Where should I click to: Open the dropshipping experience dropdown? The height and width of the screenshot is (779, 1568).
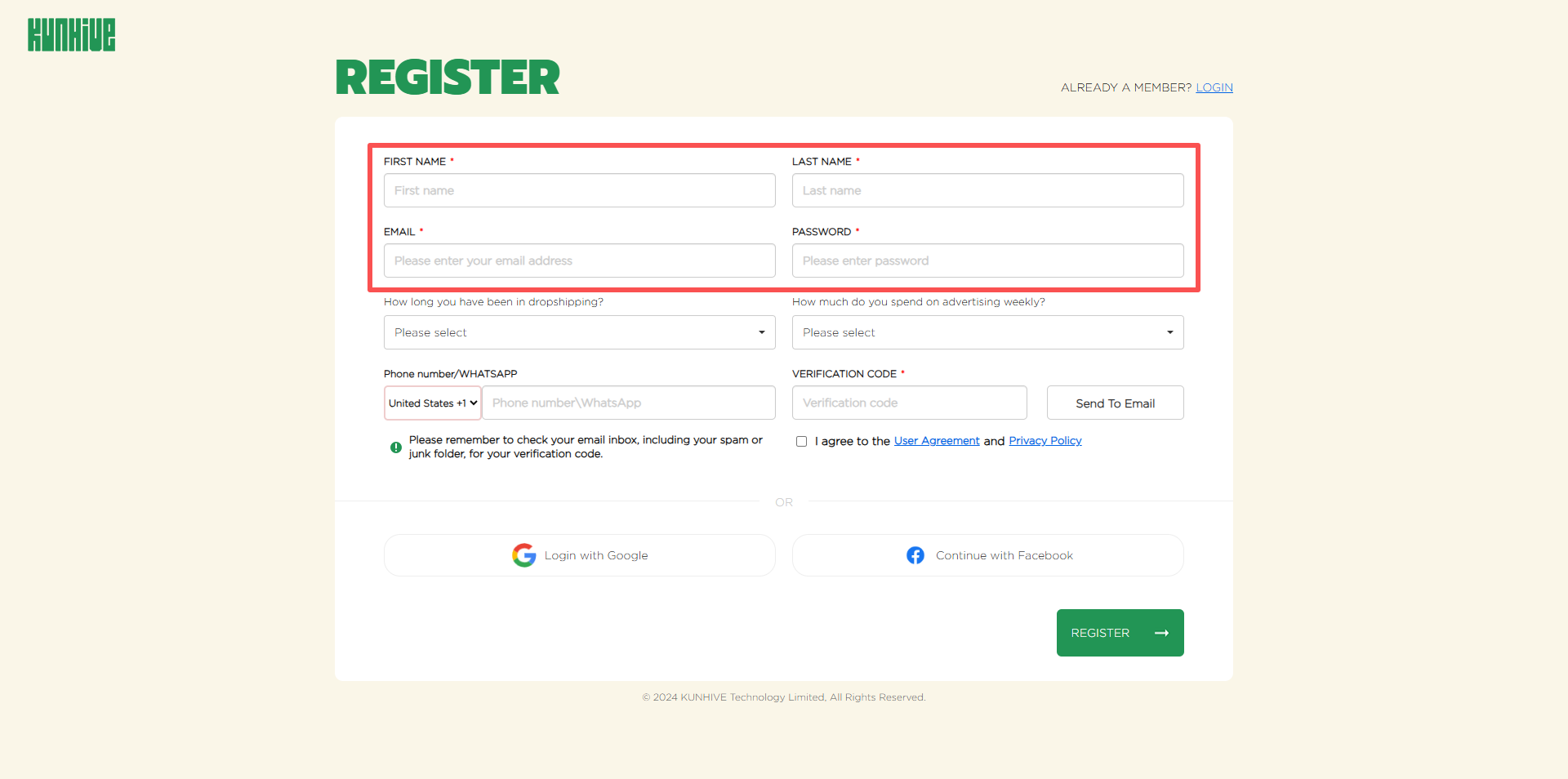(579, 332)
